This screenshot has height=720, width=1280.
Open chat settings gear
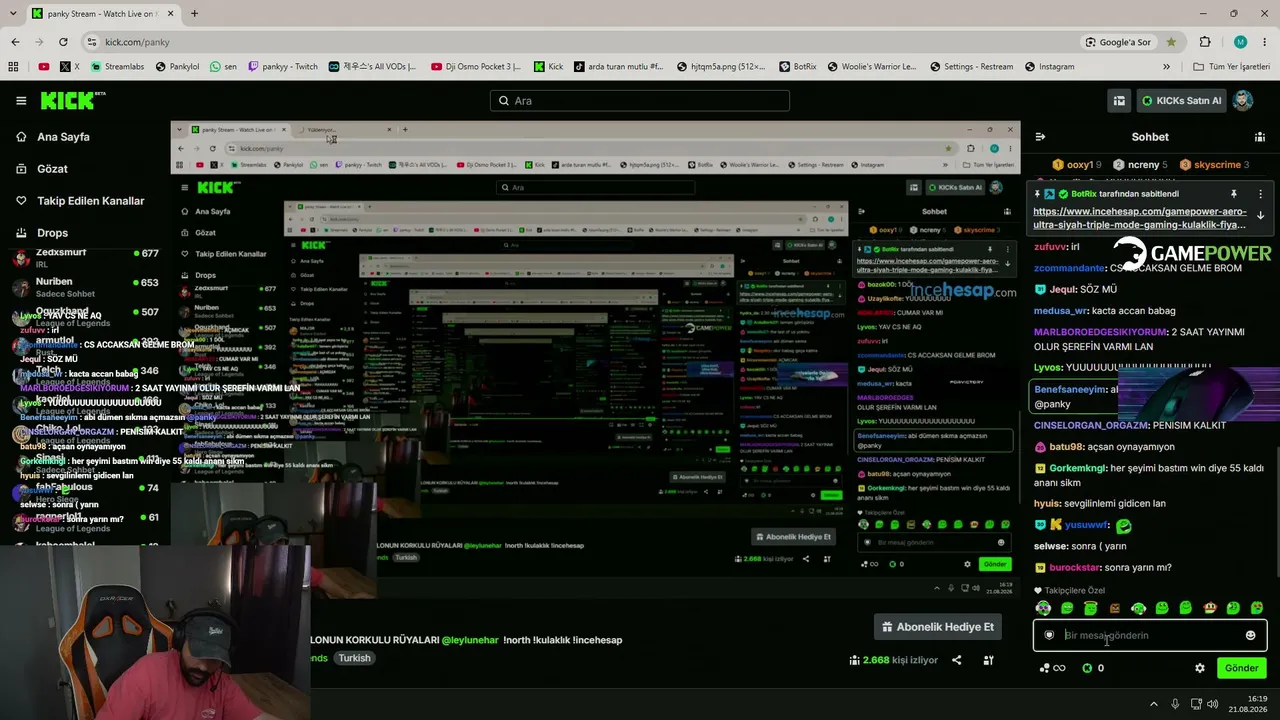point(1200,668)
